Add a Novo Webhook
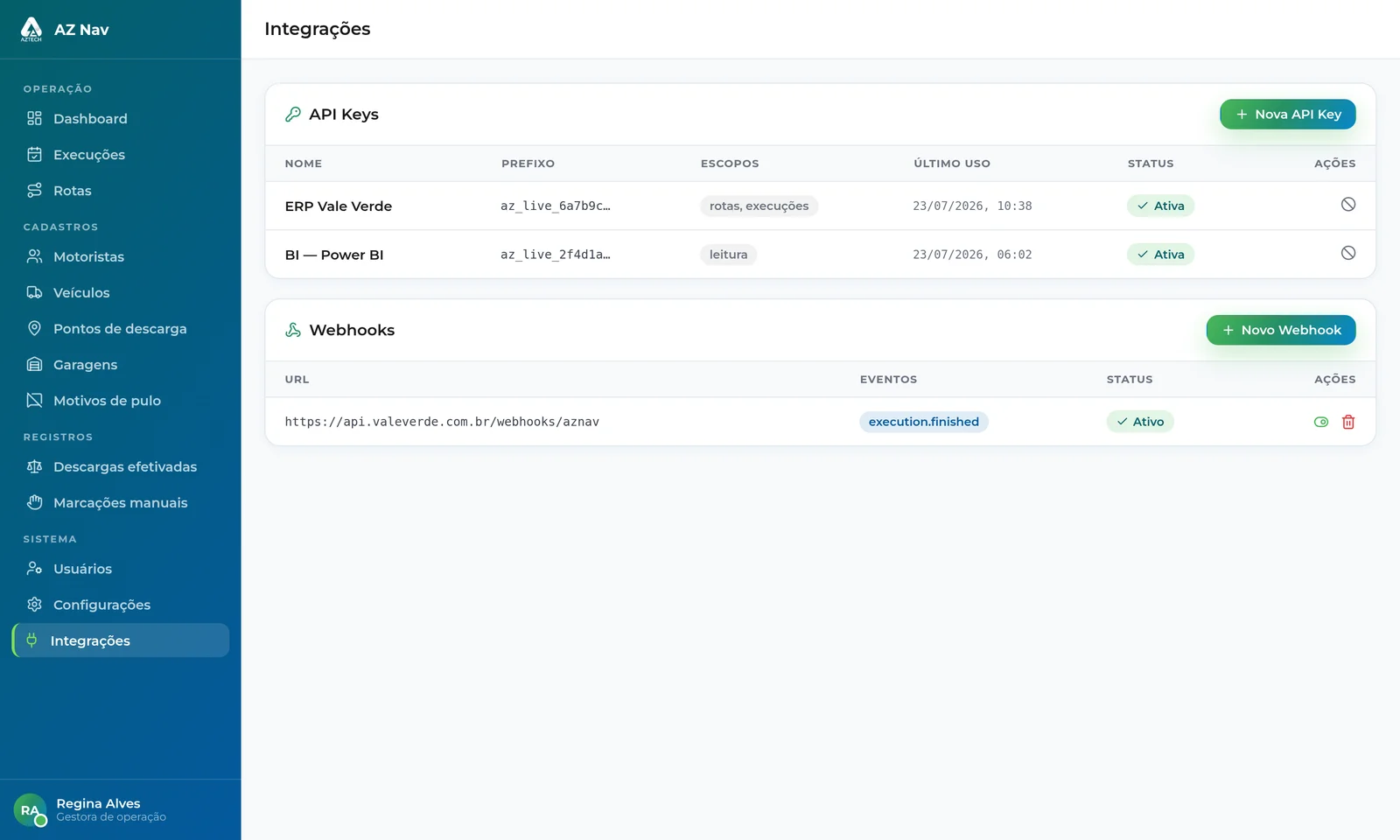Image resolution: width=1400 pixels, height=840 pixels. (x=1281, y=330)
